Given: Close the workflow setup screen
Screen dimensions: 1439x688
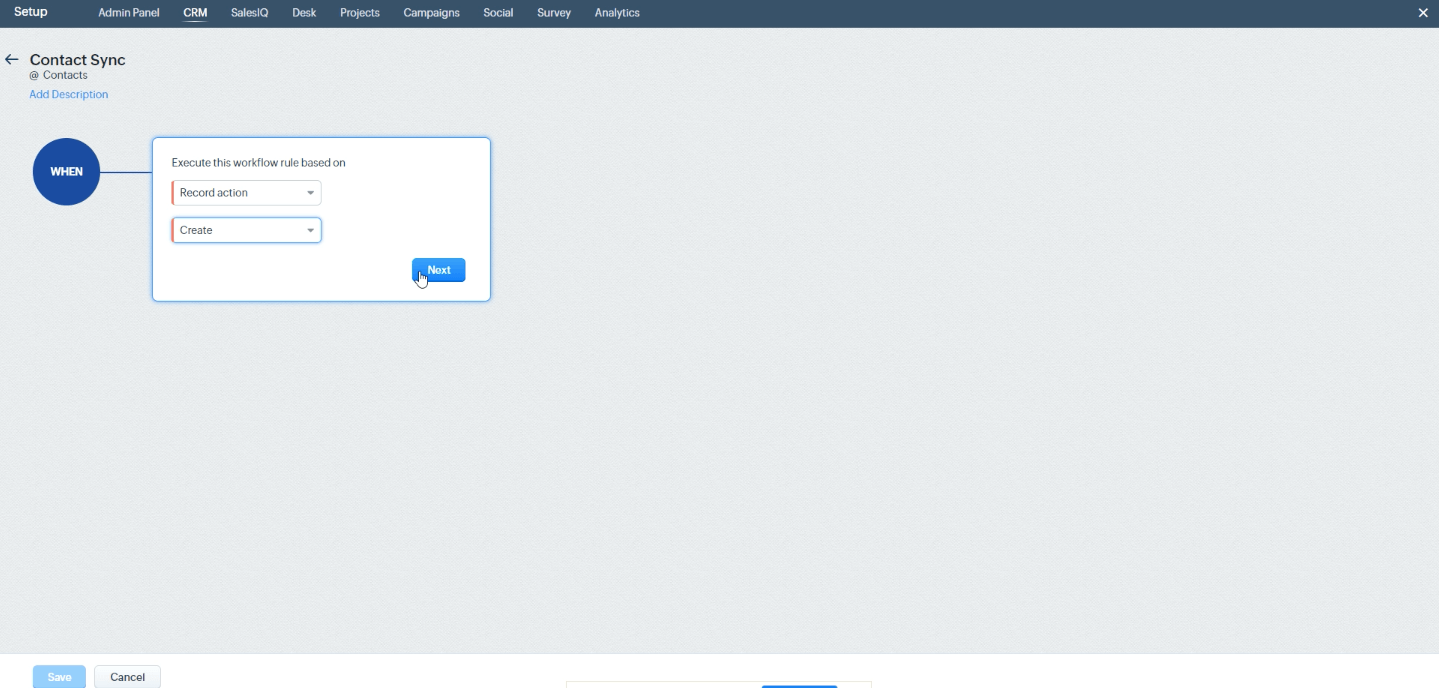Looking at the screenshot, I should point(1424,13).
